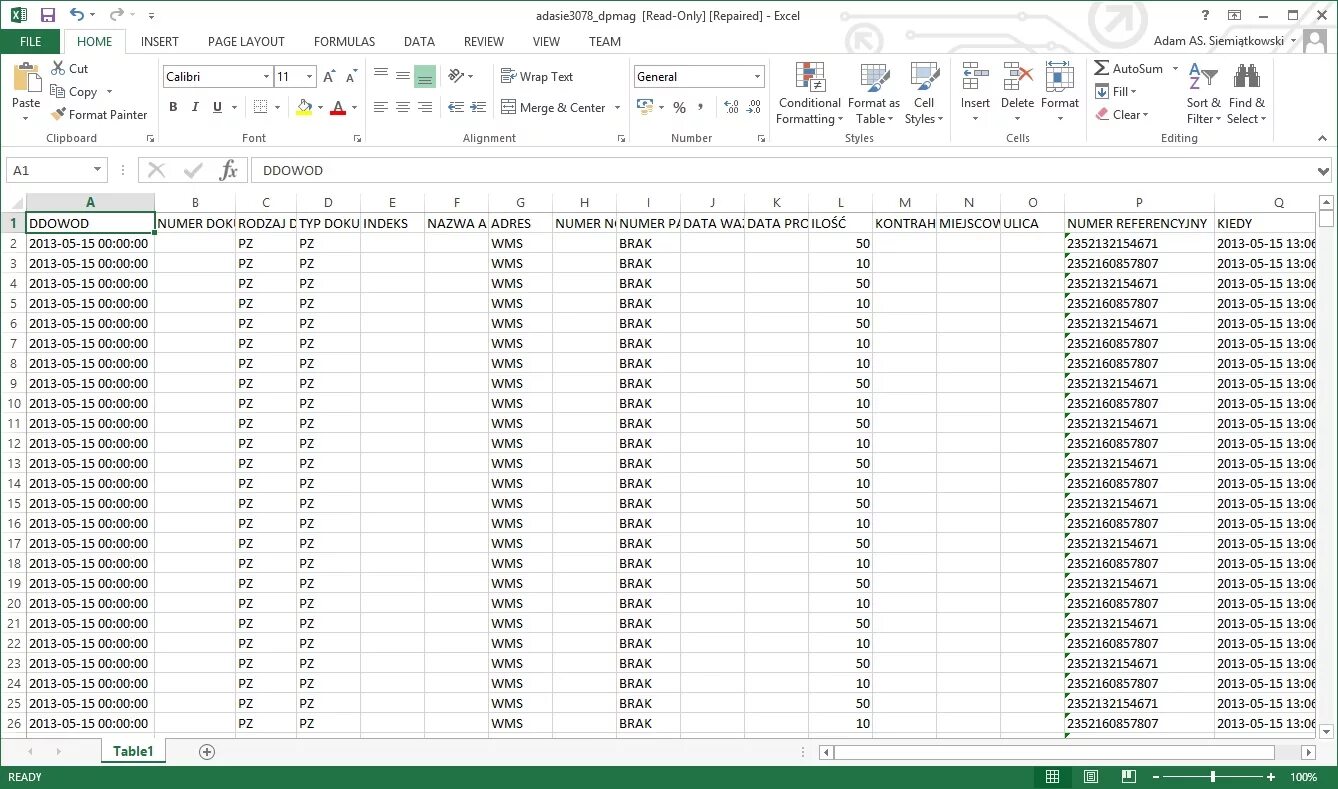Image resolution: width=1338 pixels, height=789 pixels.
Task: Toggle Underline formatting
Action: (216, 107)
